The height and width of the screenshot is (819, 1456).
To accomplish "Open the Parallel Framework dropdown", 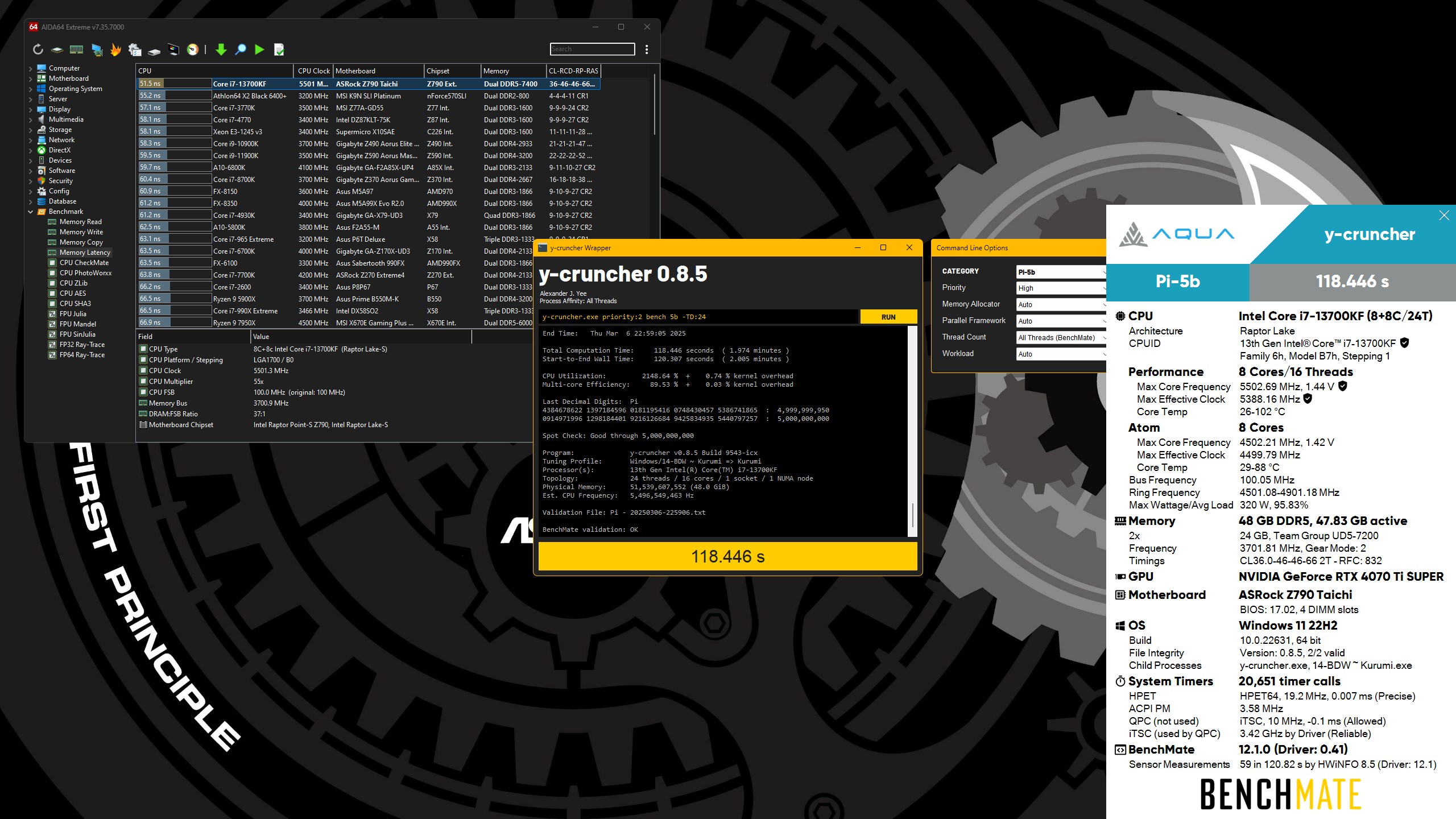I will tap(1061, 321).
